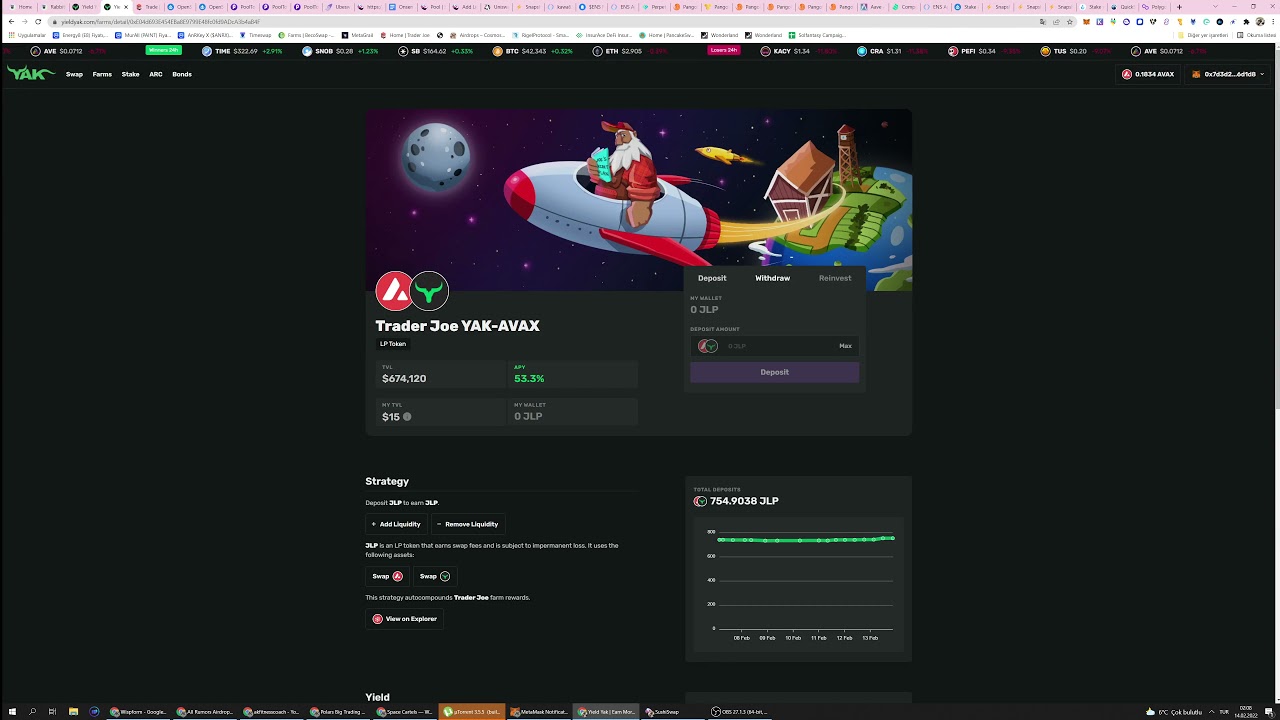Click the red AVAX token logo above title
1280x720 pixels.
394,291
